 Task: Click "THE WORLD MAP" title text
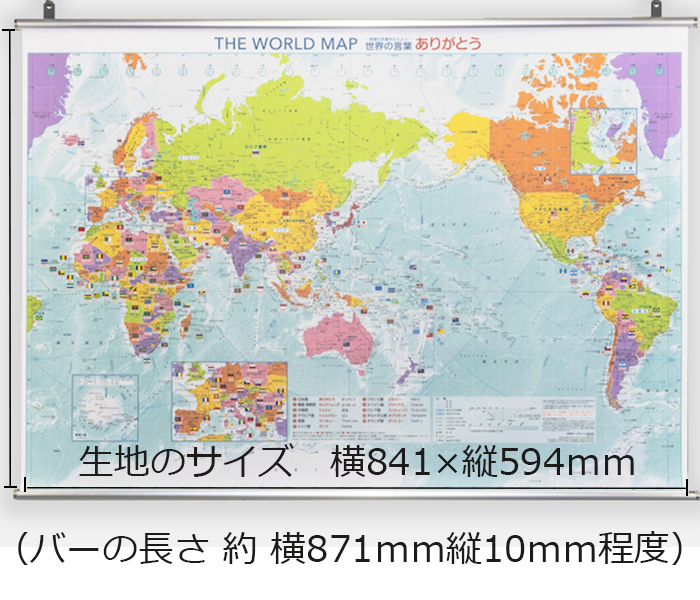[279, 43]
